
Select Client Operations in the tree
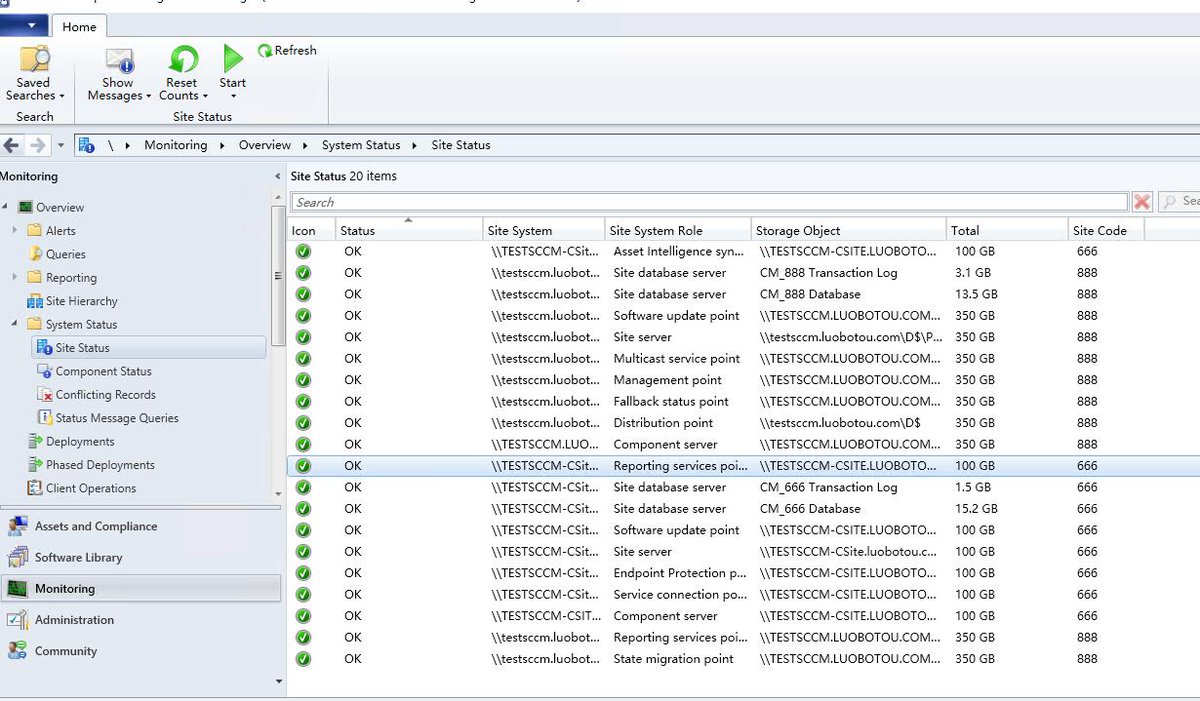tap(90, 488)
